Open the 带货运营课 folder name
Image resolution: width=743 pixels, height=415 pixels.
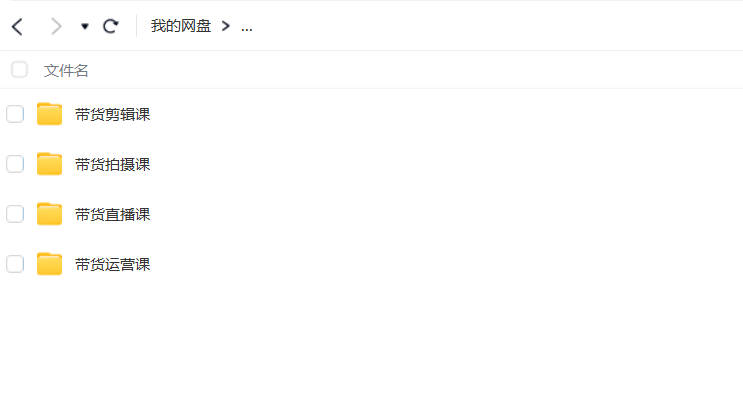pyautogui.click(x=112, y=264)
